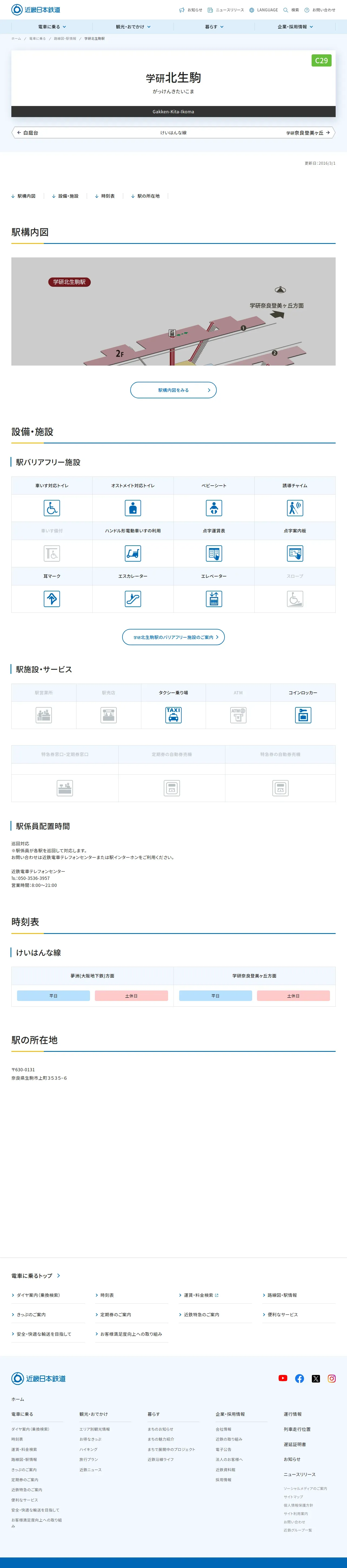
Task: Click the escalator icon
Action: click(x=133, y=599)
